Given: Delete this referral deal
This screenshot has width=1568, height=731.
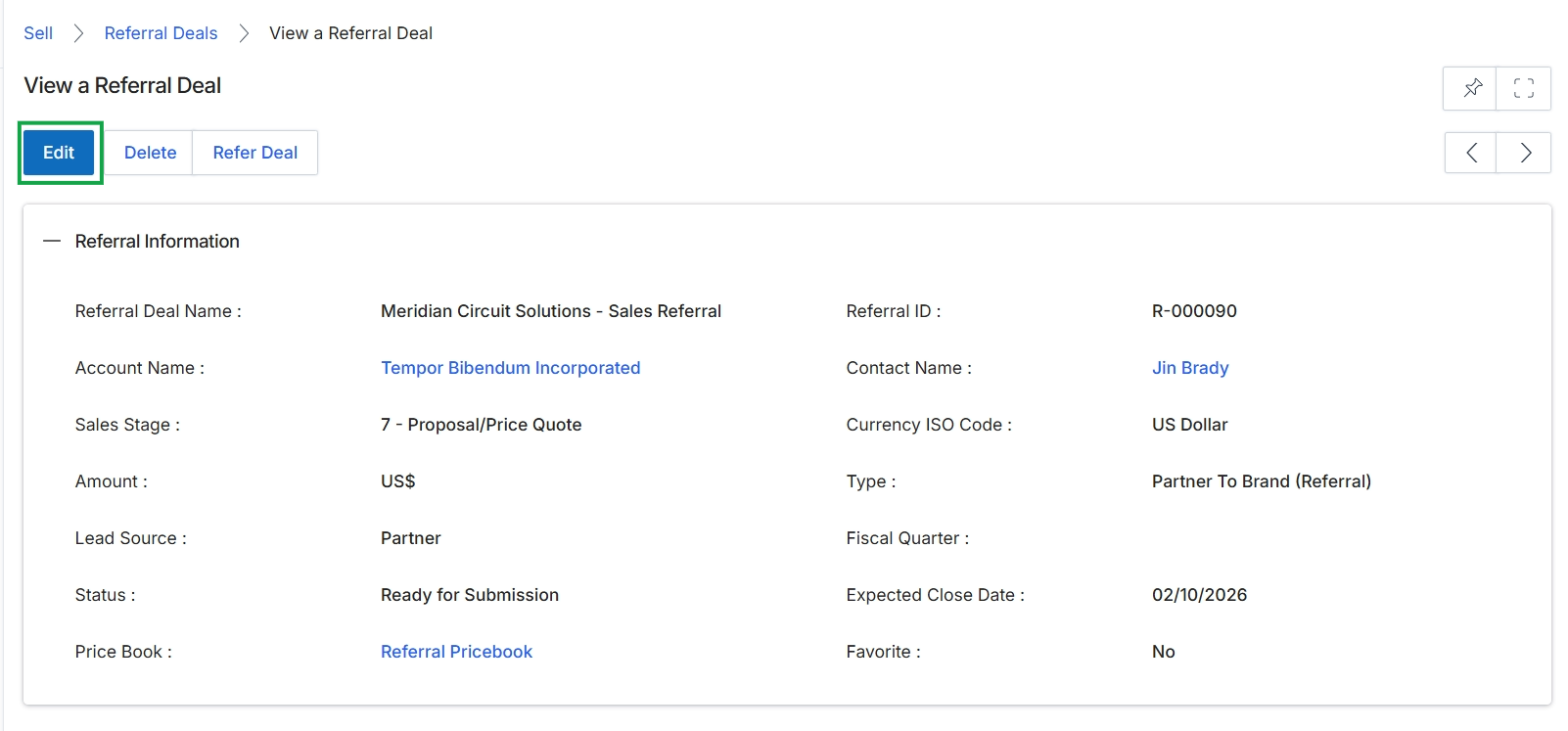Looking at the screenshot, I should point(150,153).
